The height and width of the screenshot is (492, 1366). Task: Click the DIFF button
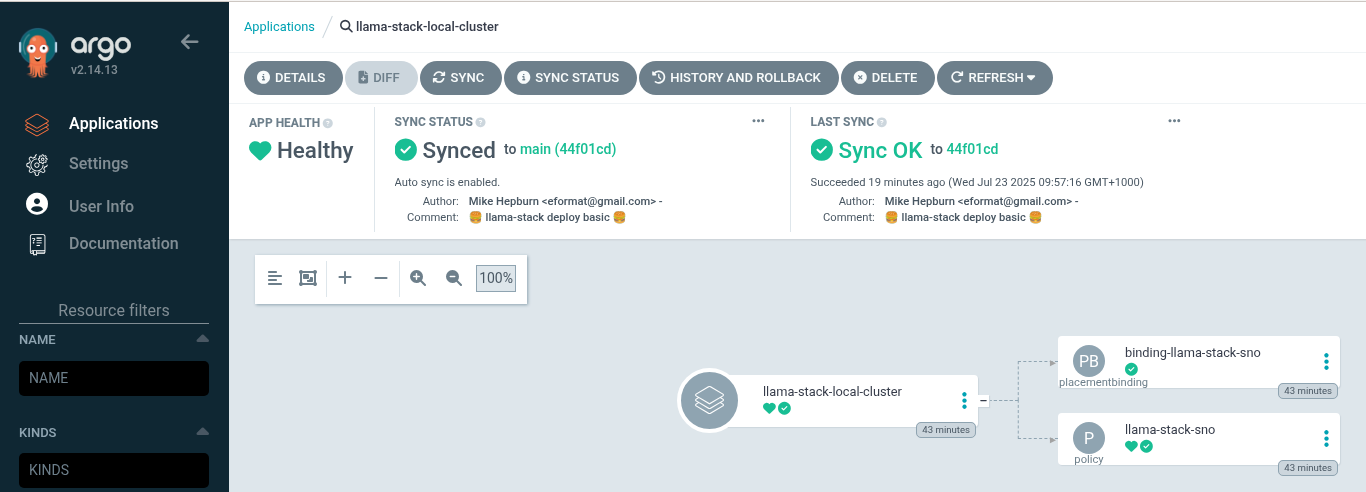pyautogui.click(x=381, y=78)
